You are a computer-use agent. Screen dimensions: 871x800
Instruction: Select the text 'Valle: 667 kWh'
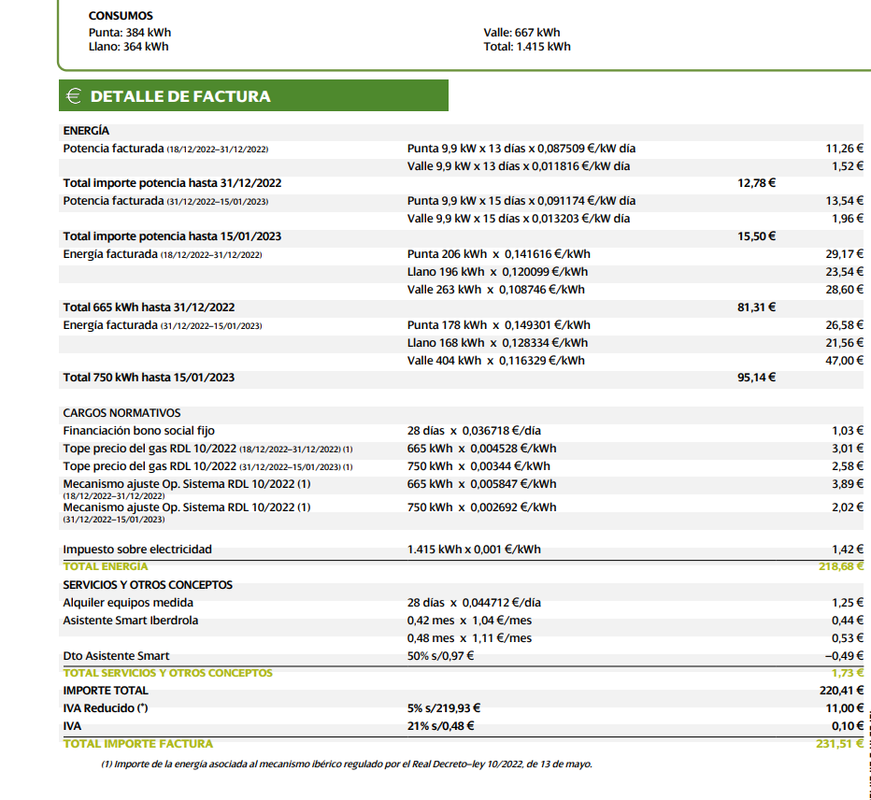click(522, 32)
